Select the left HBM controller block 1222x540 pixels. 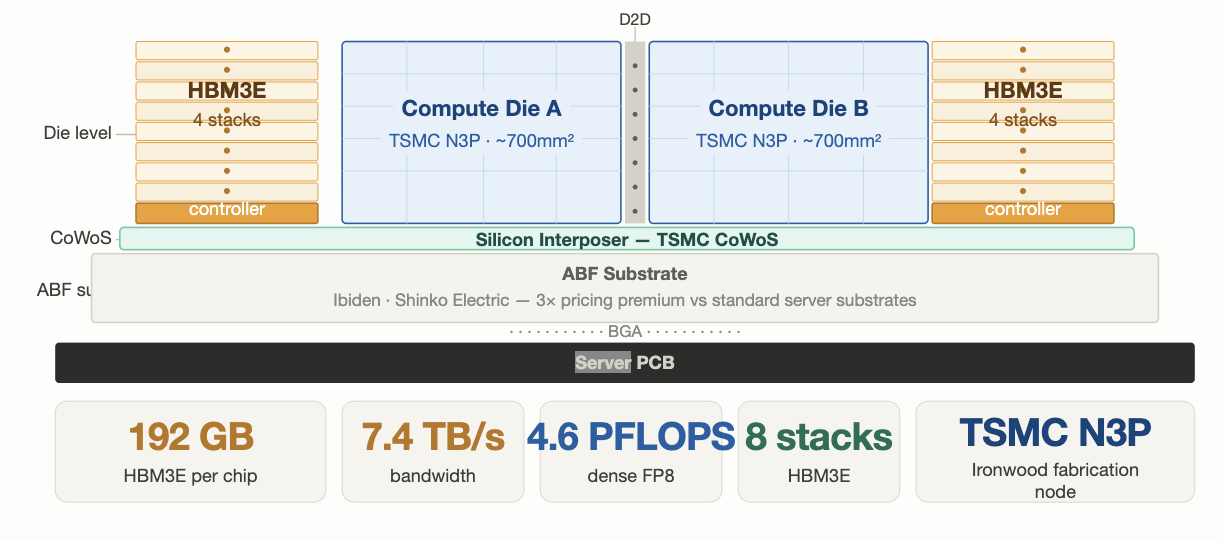point(227,212)
